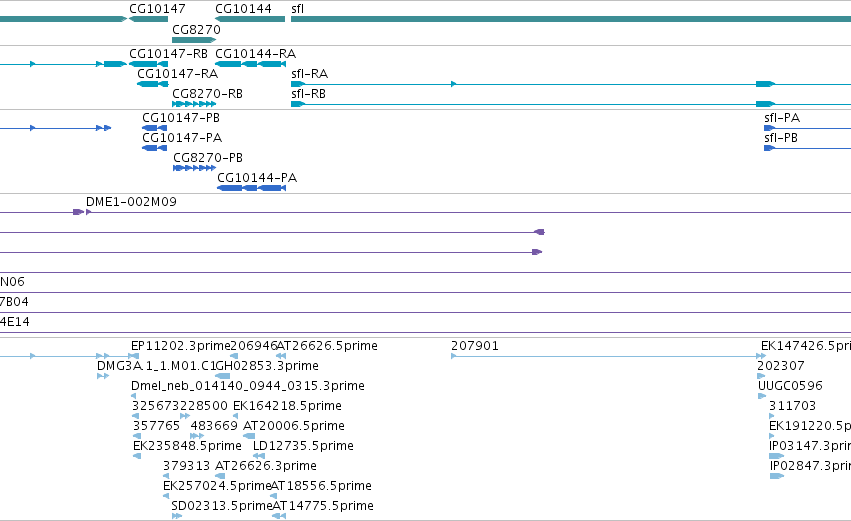Open the AT26626.3prime EST label
This screenshot has width=851, height=521.
(x=266, y=466)
